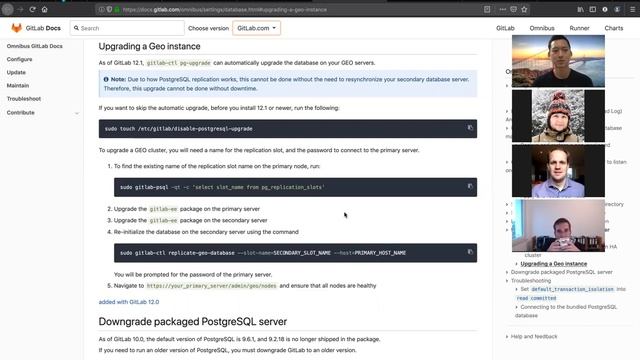Click Set default_transaction_isolation TOC entry
640x360 pixels.
(x=570, y=293)
